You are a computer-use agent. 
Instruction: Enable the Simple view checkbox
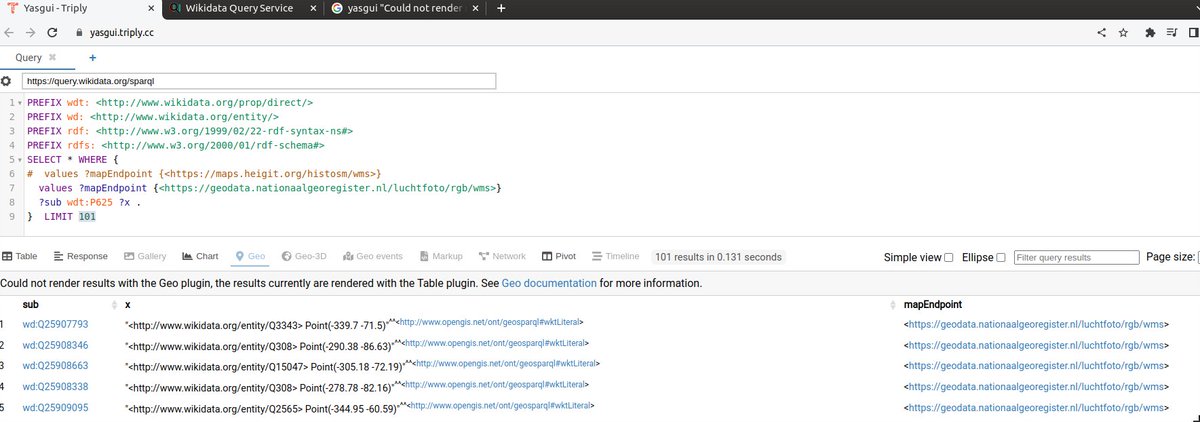pos(948,258)
